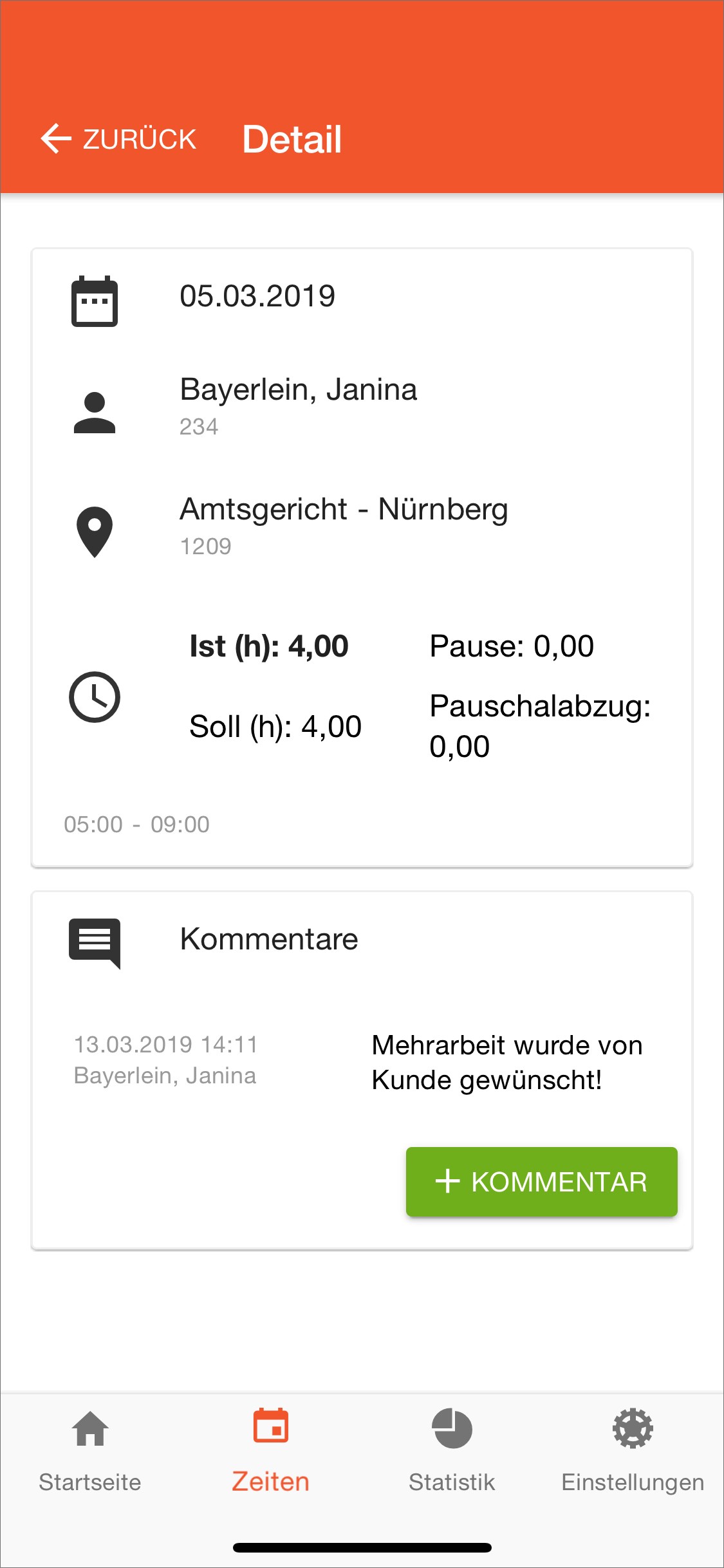Select the Zeiten tab label

pos(271,1482)
